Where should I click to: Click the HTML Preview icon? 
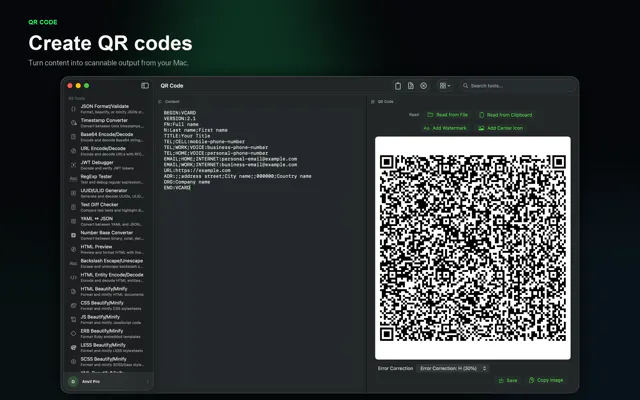[73, 249]
